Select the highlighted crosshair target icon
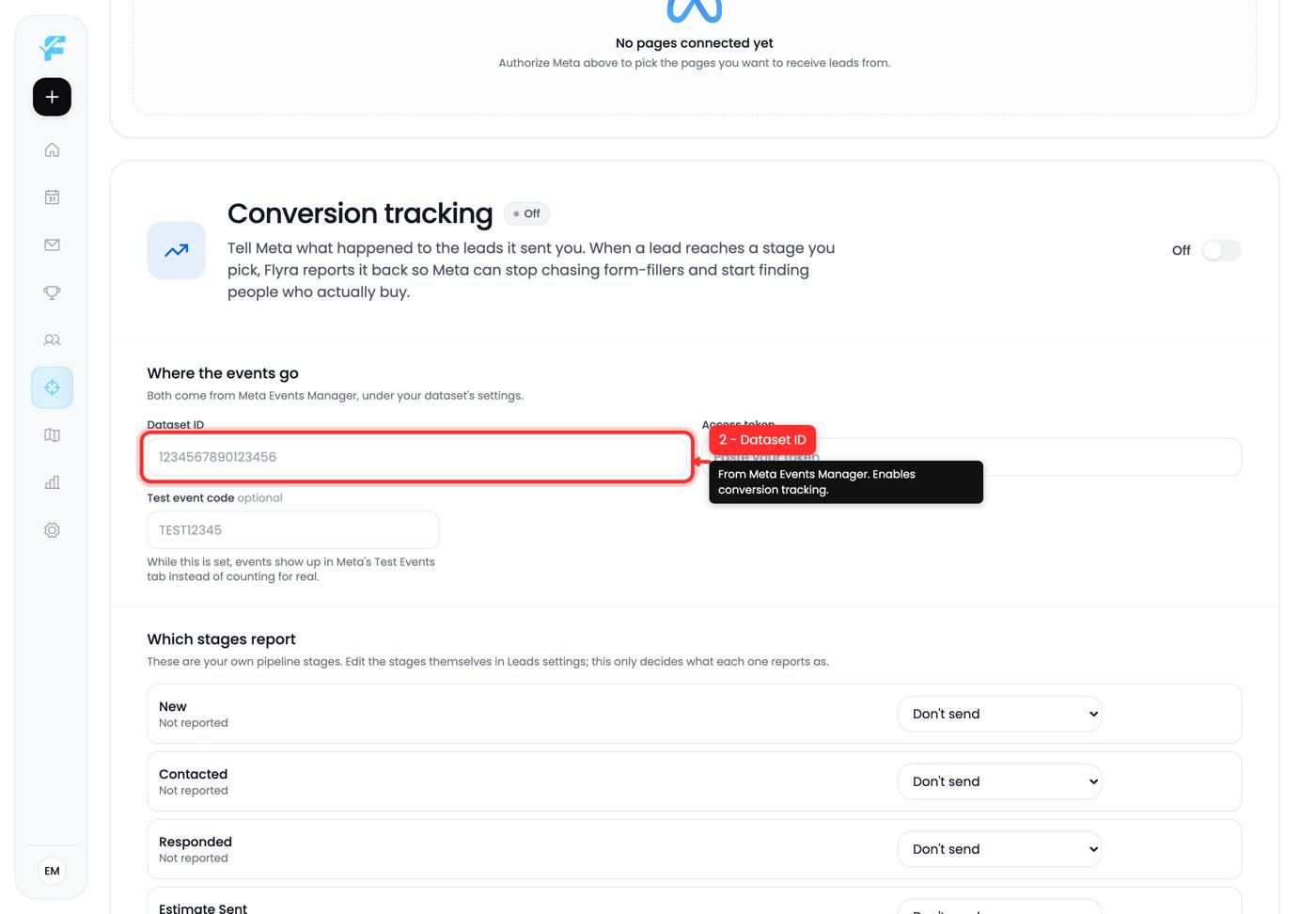The width and height of the screenshot is (1316, 914). (x=52, y=387)
